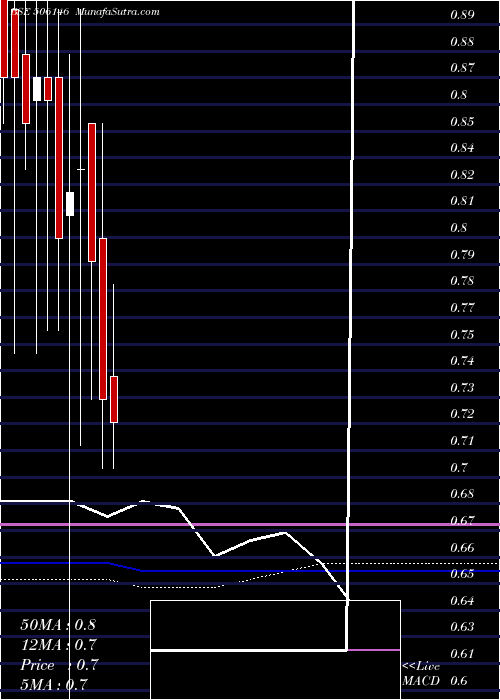This screenshot has height=700, width=500.
Task: Click the small white candle near 0.87
Action: pyautogui.click(x=37, y=89)
